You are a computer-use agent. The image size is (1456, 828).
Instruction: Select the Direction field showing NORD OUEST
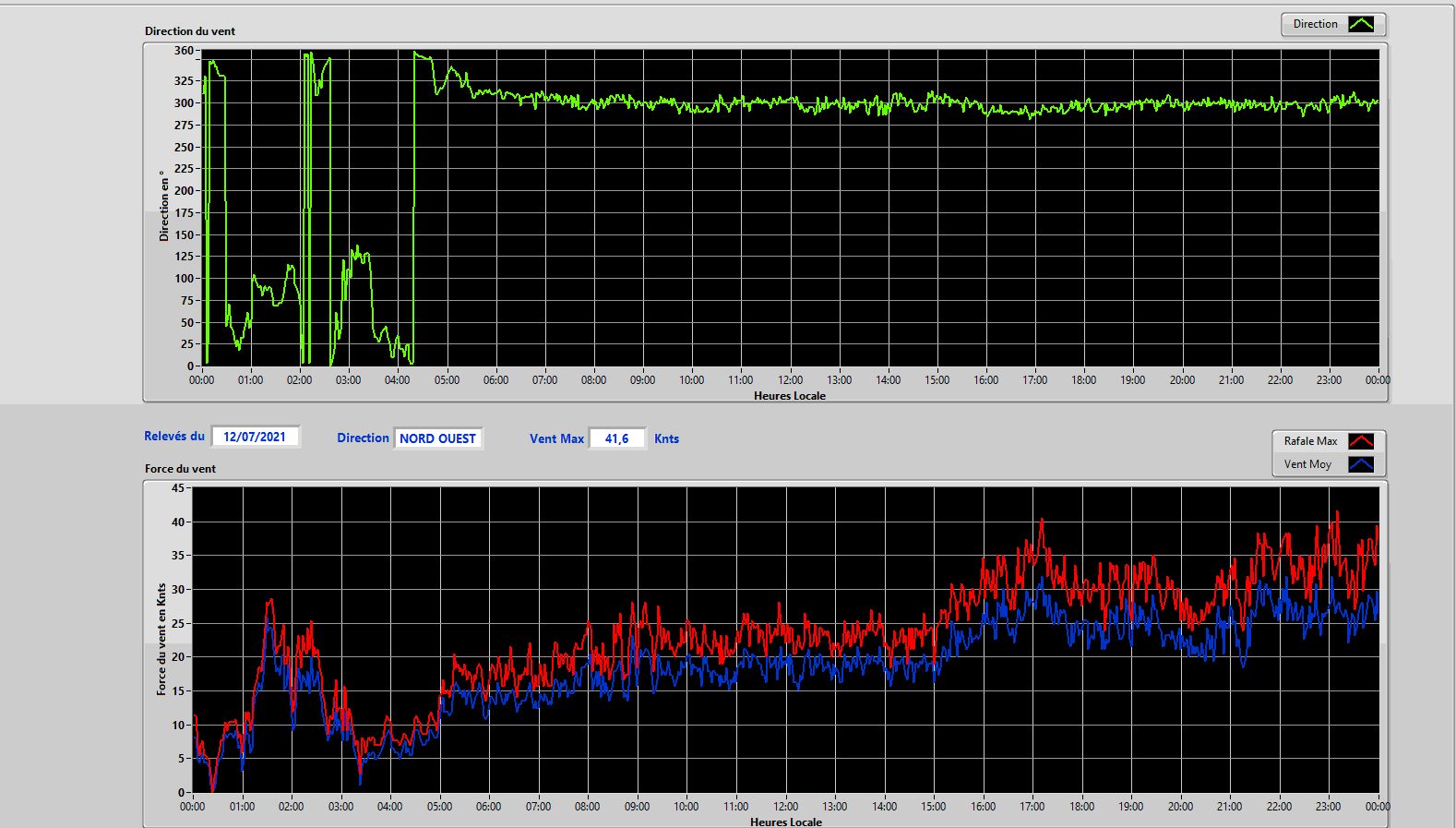click(438, 438)
